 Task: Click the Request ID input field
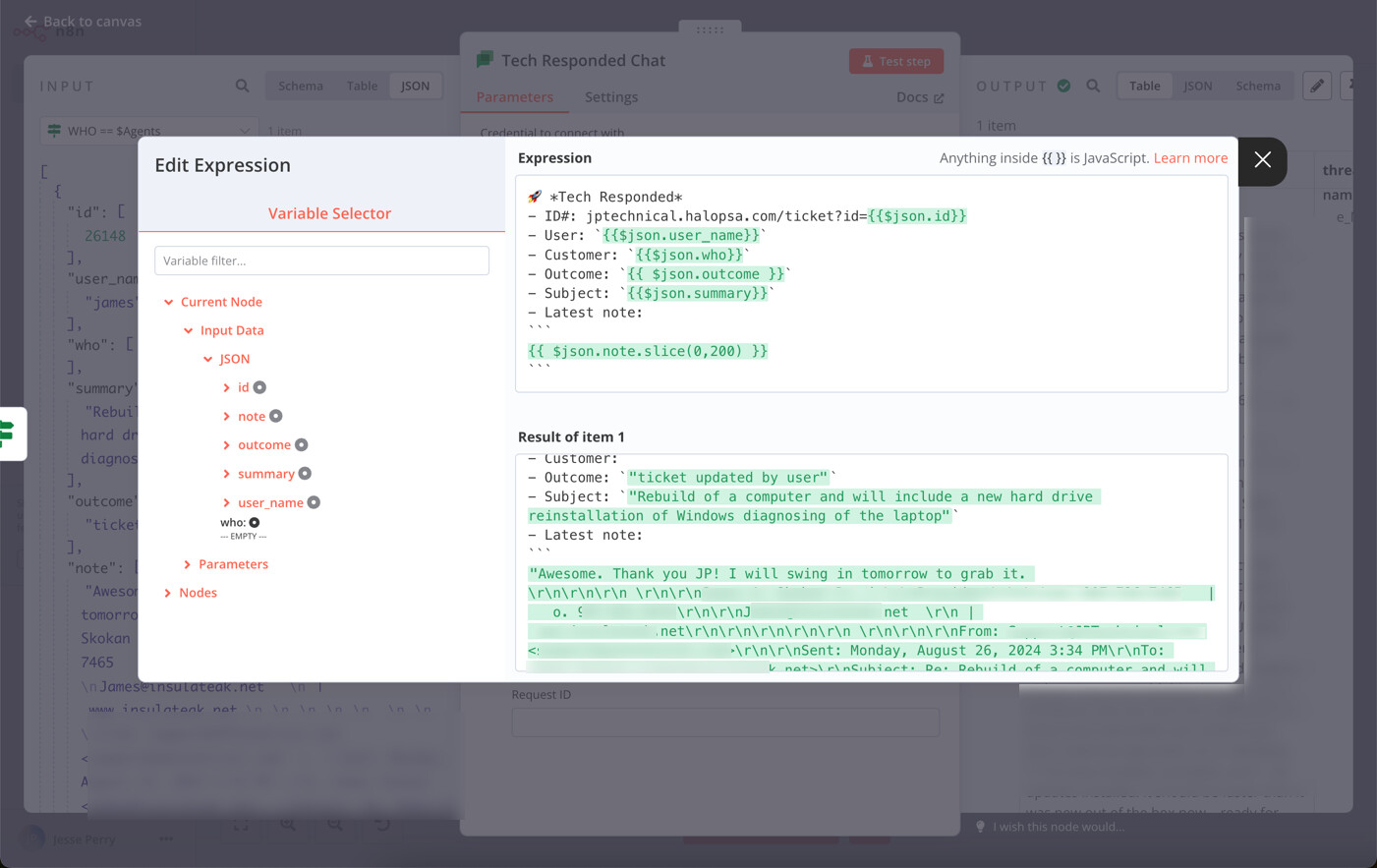coord(725,723)
